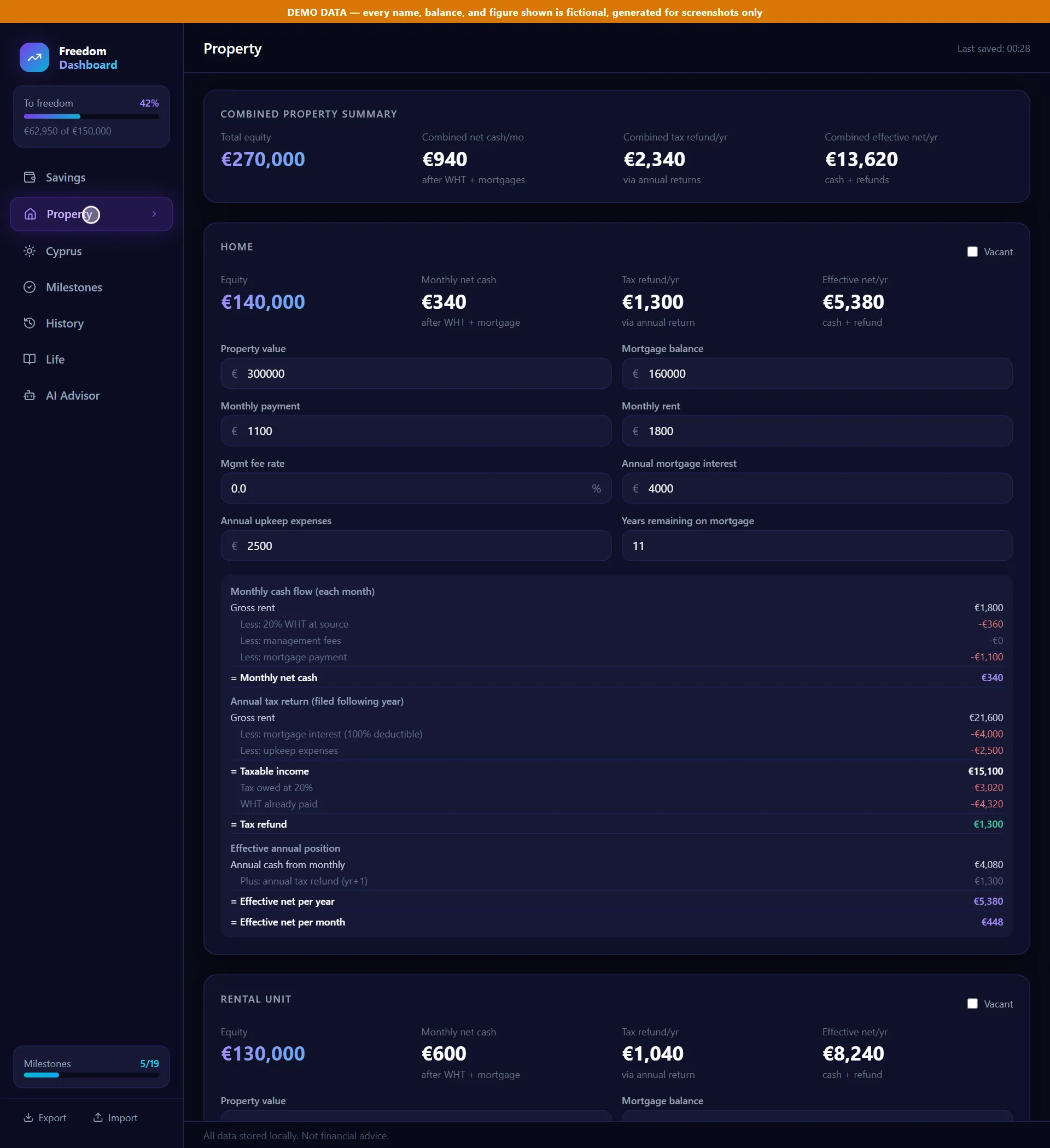Screen dimensions: 1050x1148
Task: Click the Total equity €270,000 value
Action: (x=262, y=159)
